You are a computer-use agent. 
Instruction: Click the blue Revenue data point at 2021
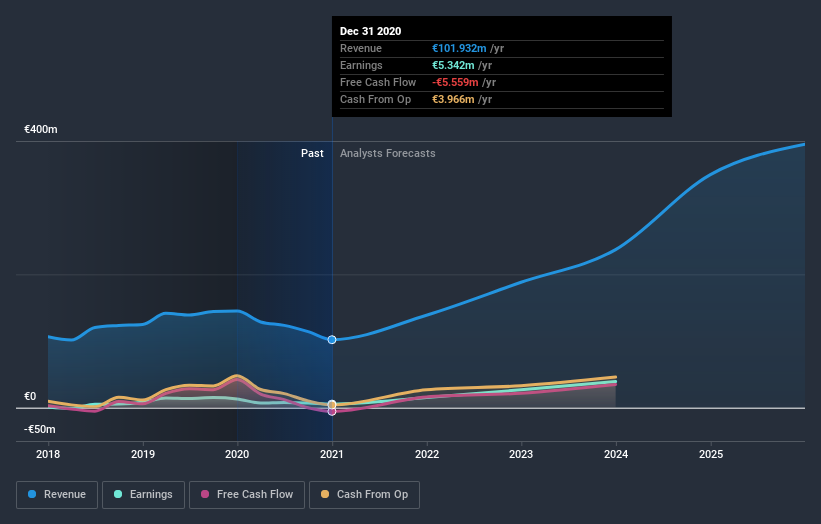[x=332, y=340]
